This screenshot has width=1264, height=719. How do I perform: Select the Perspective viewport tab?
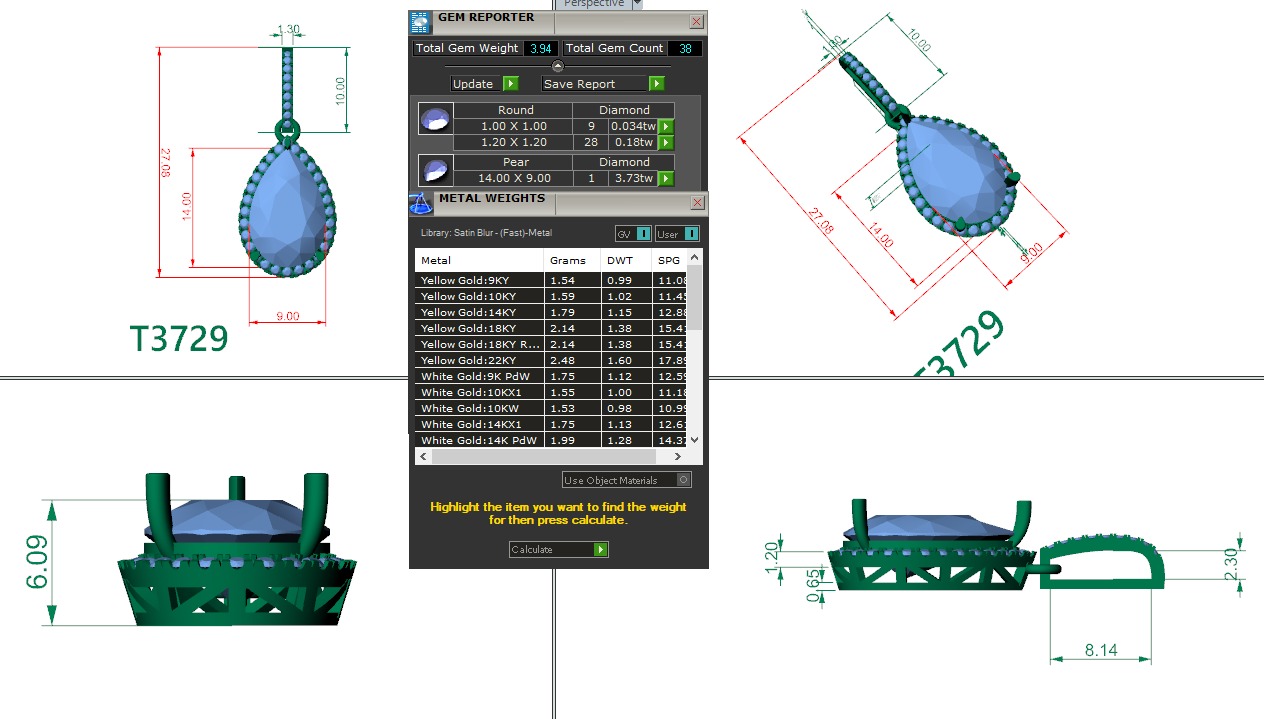tap(593, 4)
